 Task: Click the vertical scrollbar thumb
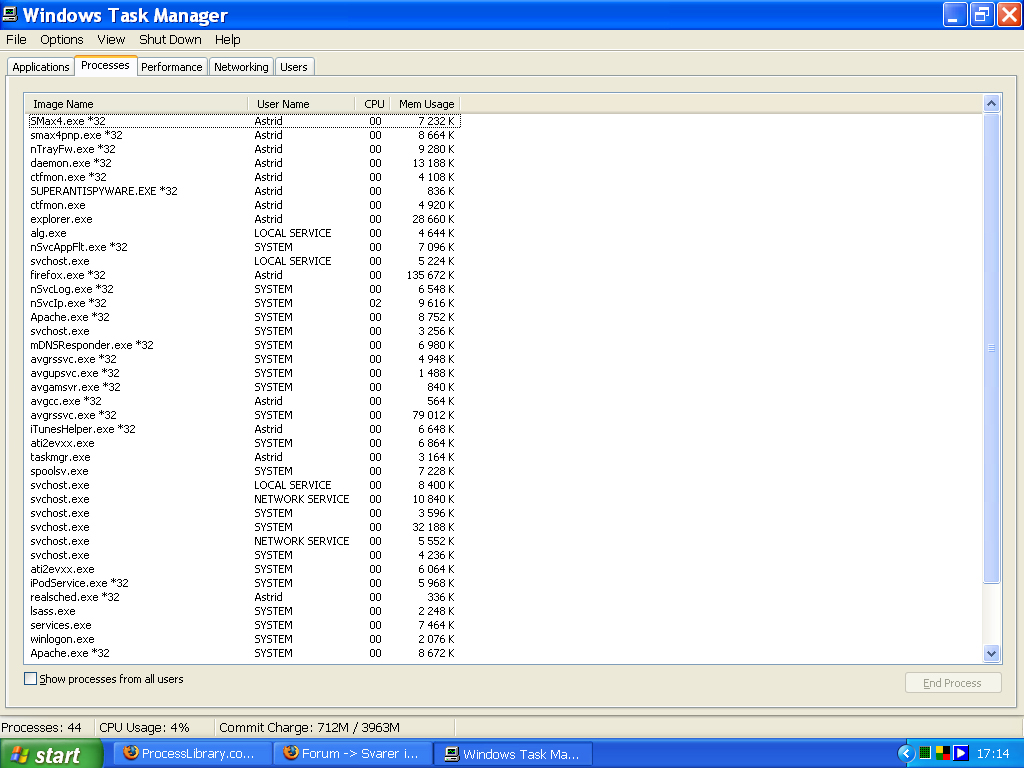coord(991,347)
